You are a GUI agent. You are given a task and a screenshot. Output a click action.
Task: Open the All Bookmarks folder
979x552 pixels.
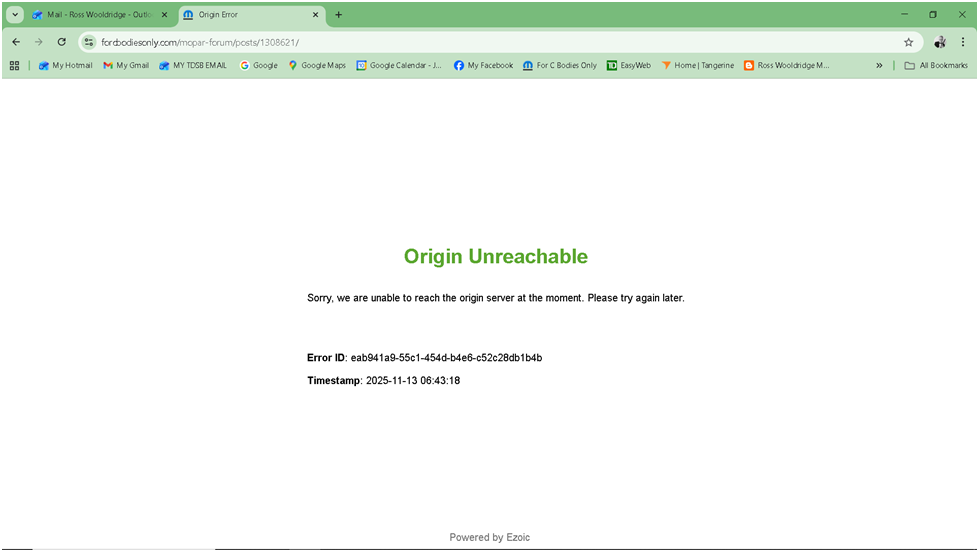(x=936, y=66)
